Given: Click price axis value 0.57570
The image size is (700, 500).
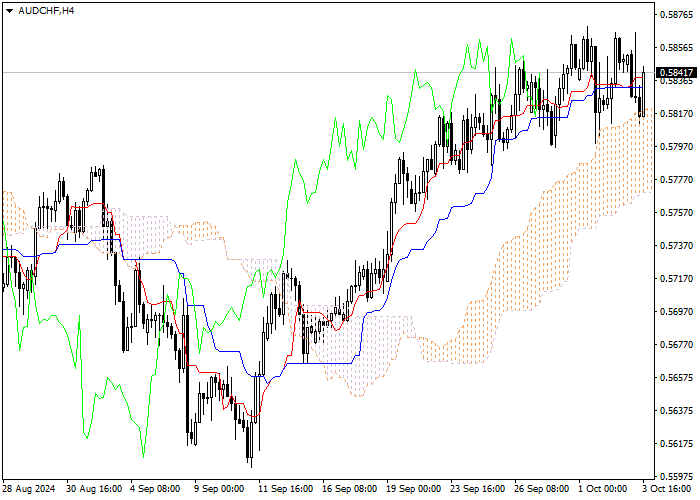Looking at the screenshot, I should pos(677,212).
